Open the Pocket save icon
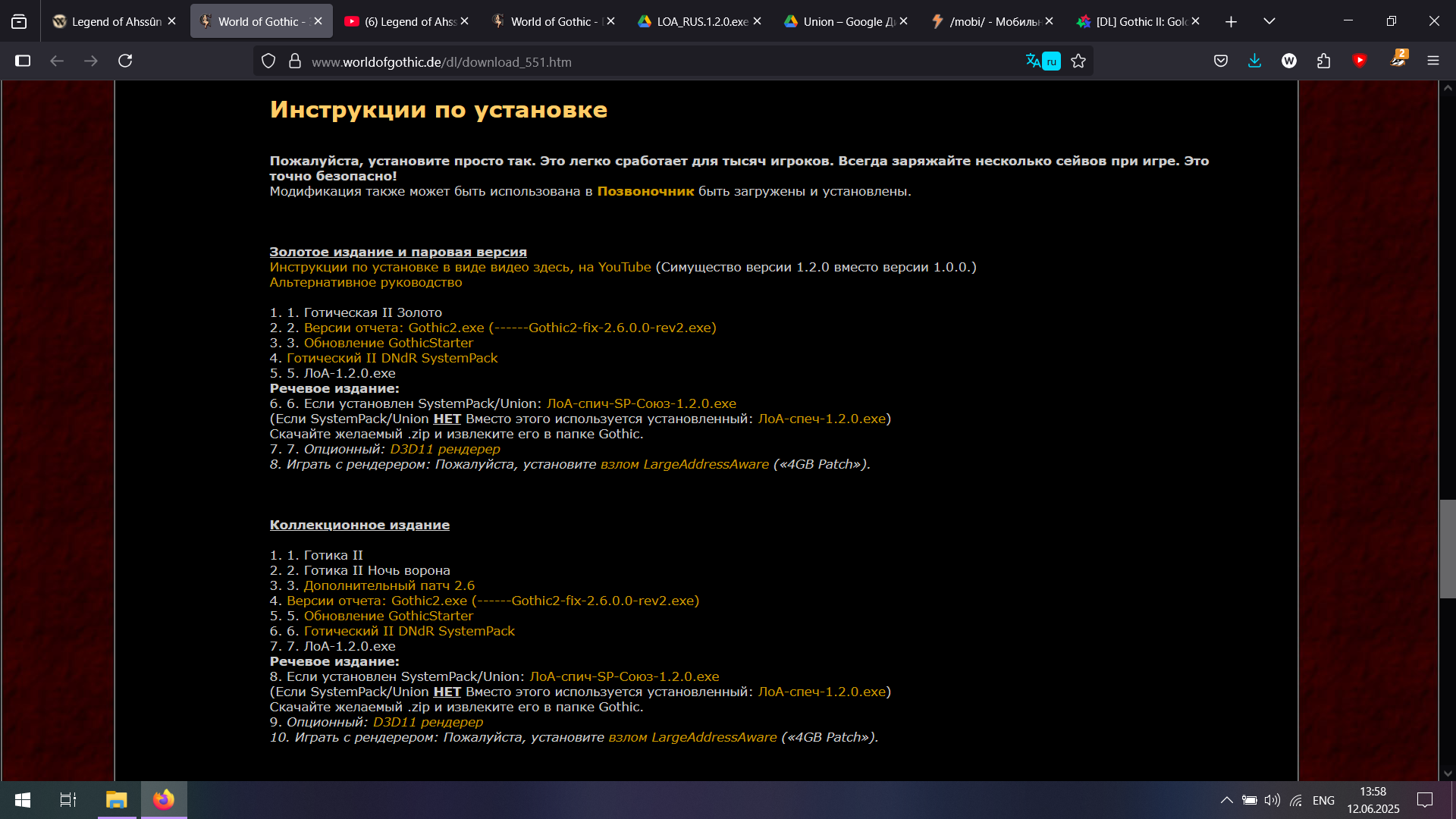This screenshot has height=819, width=1456. coord(1221,61)
